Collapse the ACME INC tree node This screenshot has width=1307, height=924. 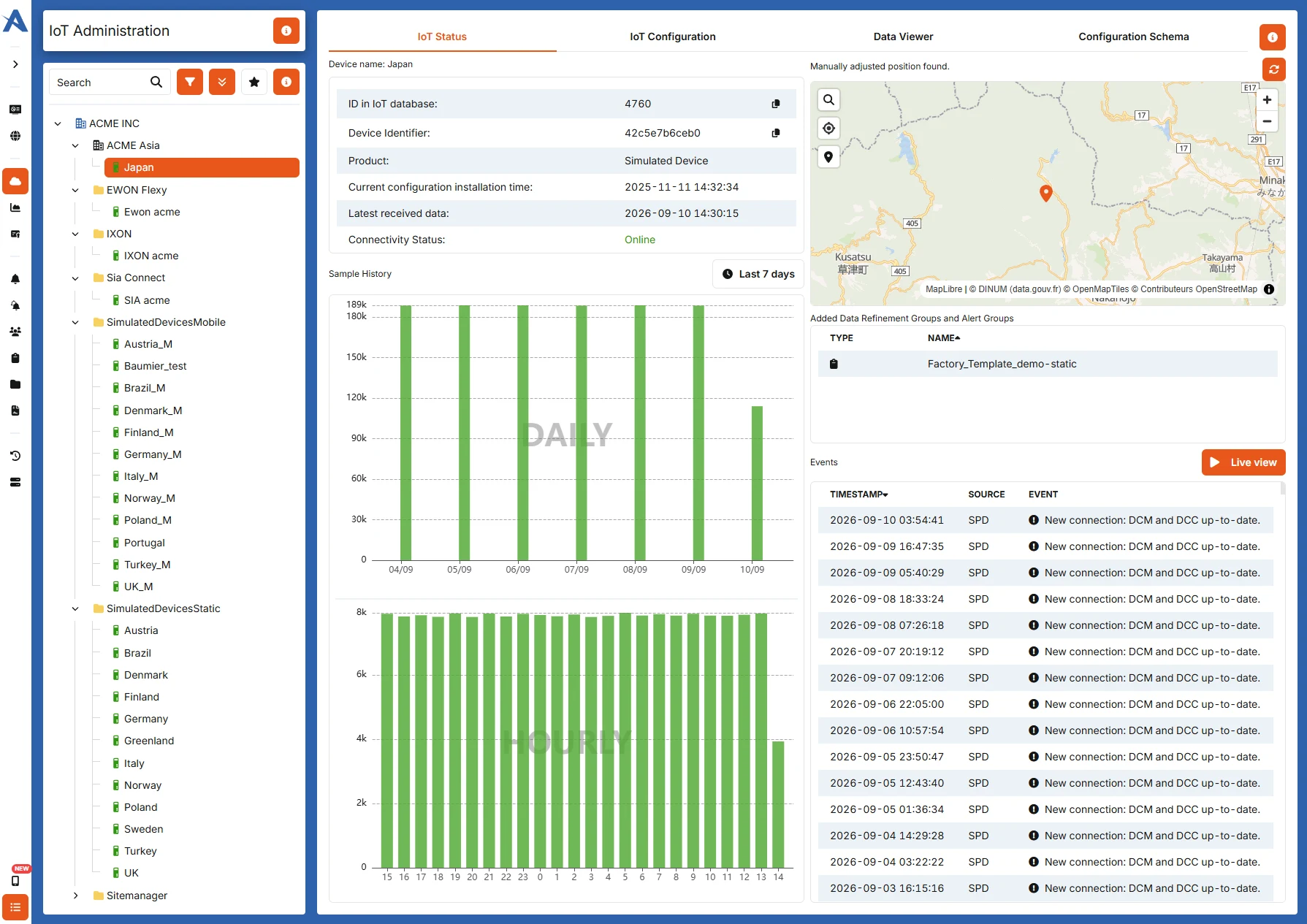coord(58,123)
